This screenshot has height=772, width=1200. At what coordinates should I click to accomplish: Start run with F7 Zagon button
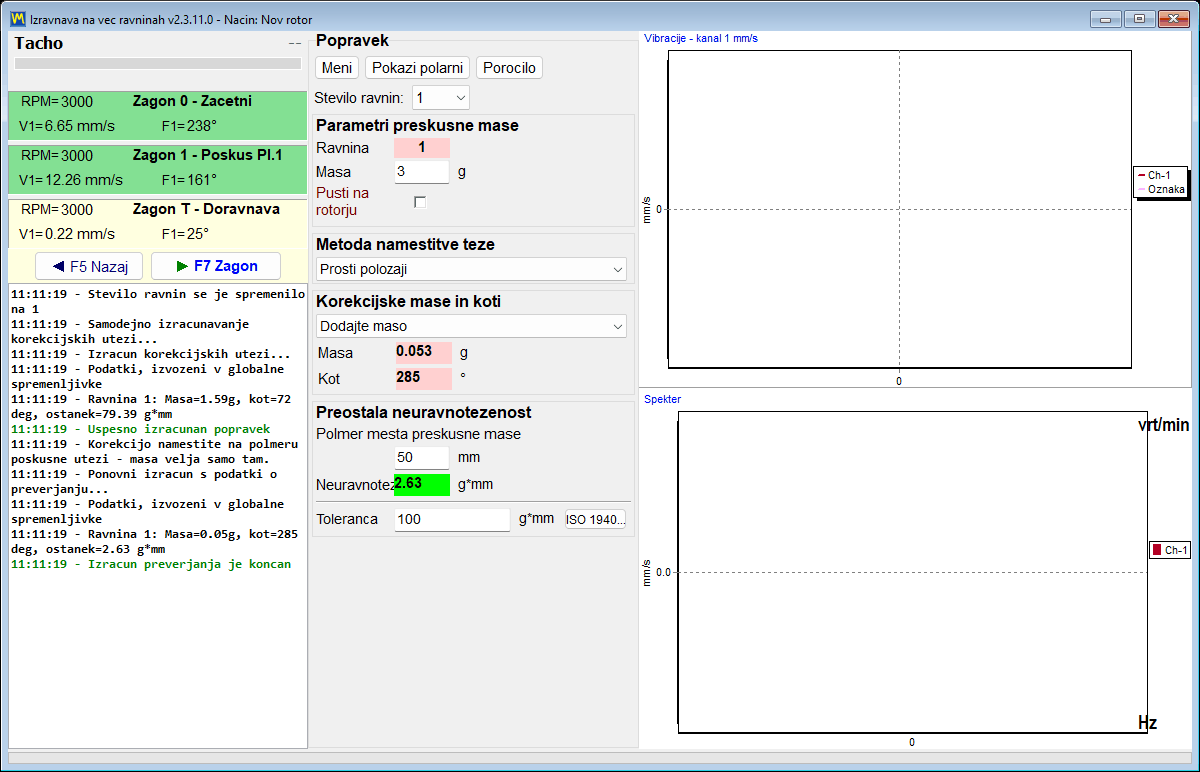click(x=216, y=267)
